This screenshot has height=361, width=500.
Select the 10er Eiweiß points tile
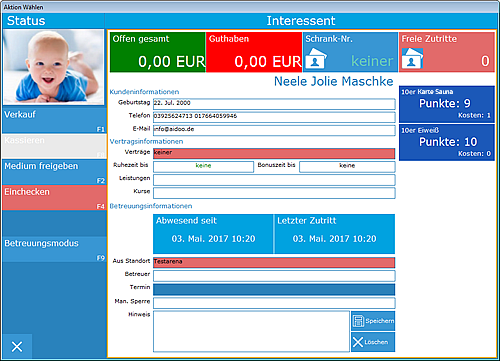point(447,143)
